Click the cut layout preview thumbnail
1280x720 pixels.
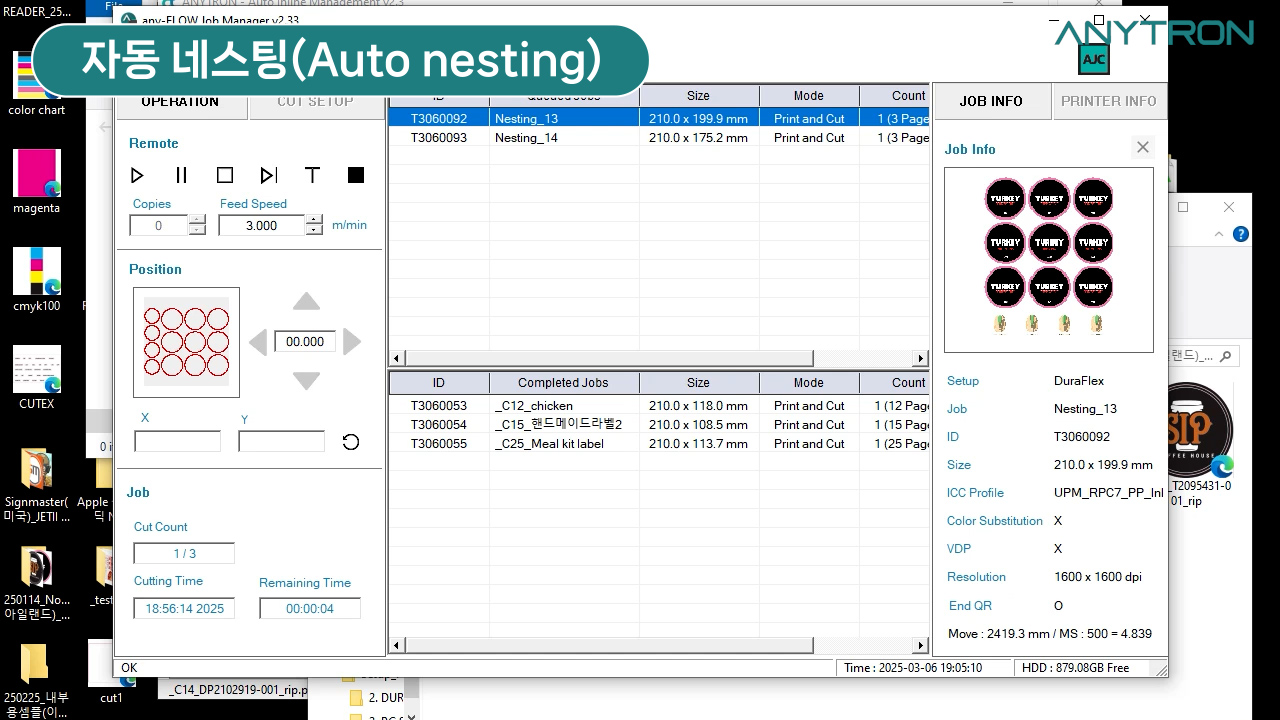pos(186,342)
